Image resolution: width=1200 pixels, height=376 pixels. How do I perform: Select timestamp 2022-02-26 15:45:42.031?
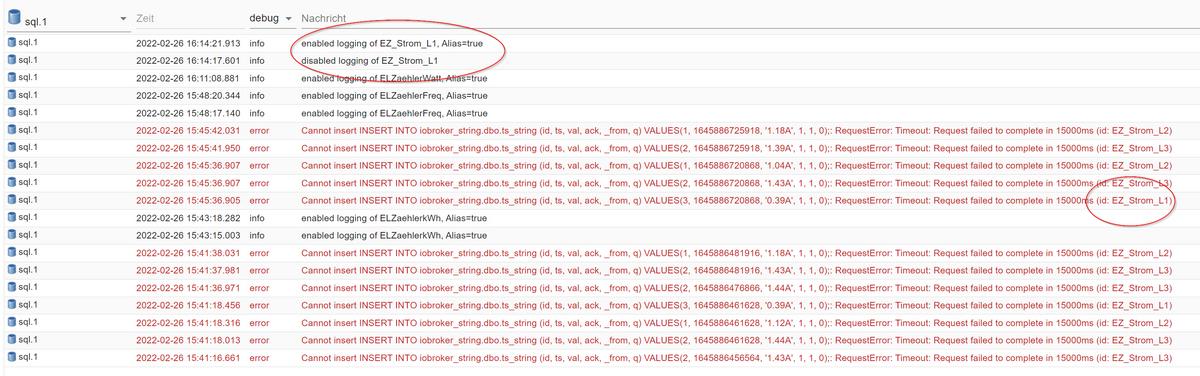(188, 130)
